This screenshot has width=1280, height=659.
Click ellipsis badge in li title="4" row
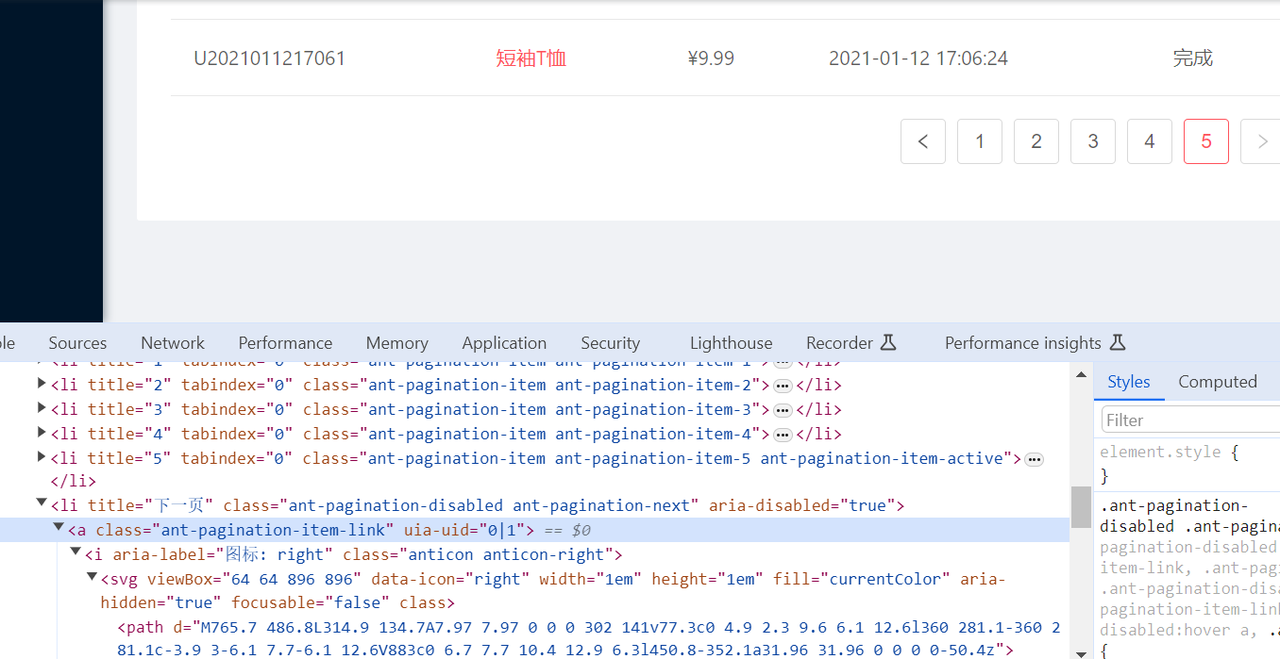tap(783, 434)
